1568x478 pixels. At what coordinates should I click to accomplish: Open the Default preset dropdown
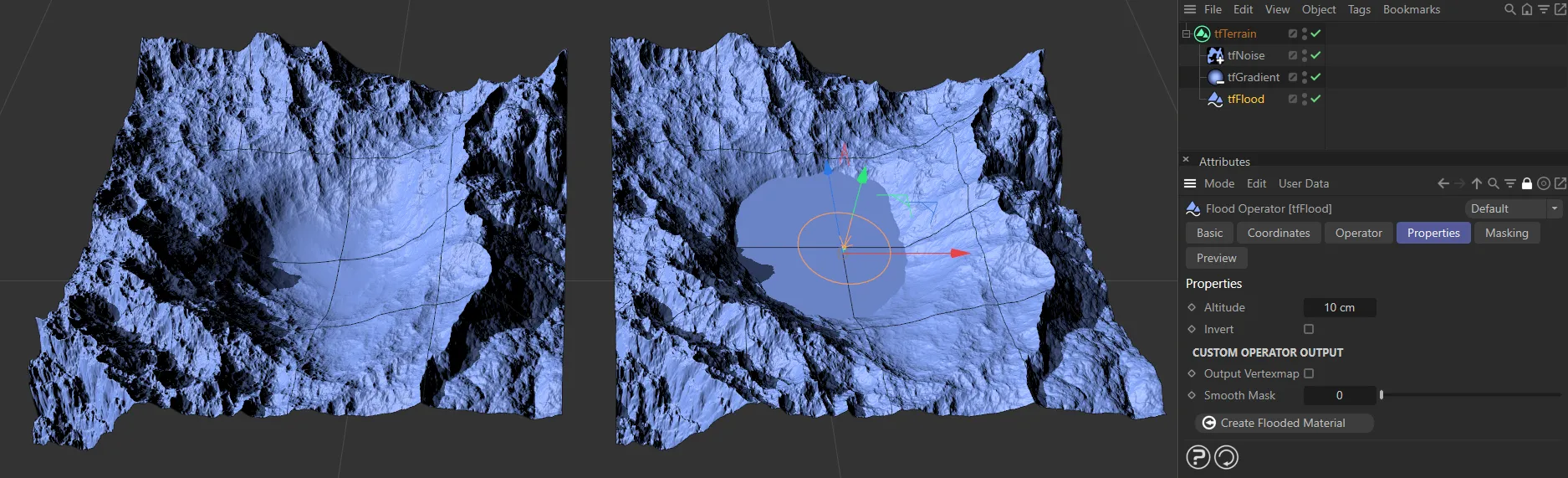(x=1513, y=209)
